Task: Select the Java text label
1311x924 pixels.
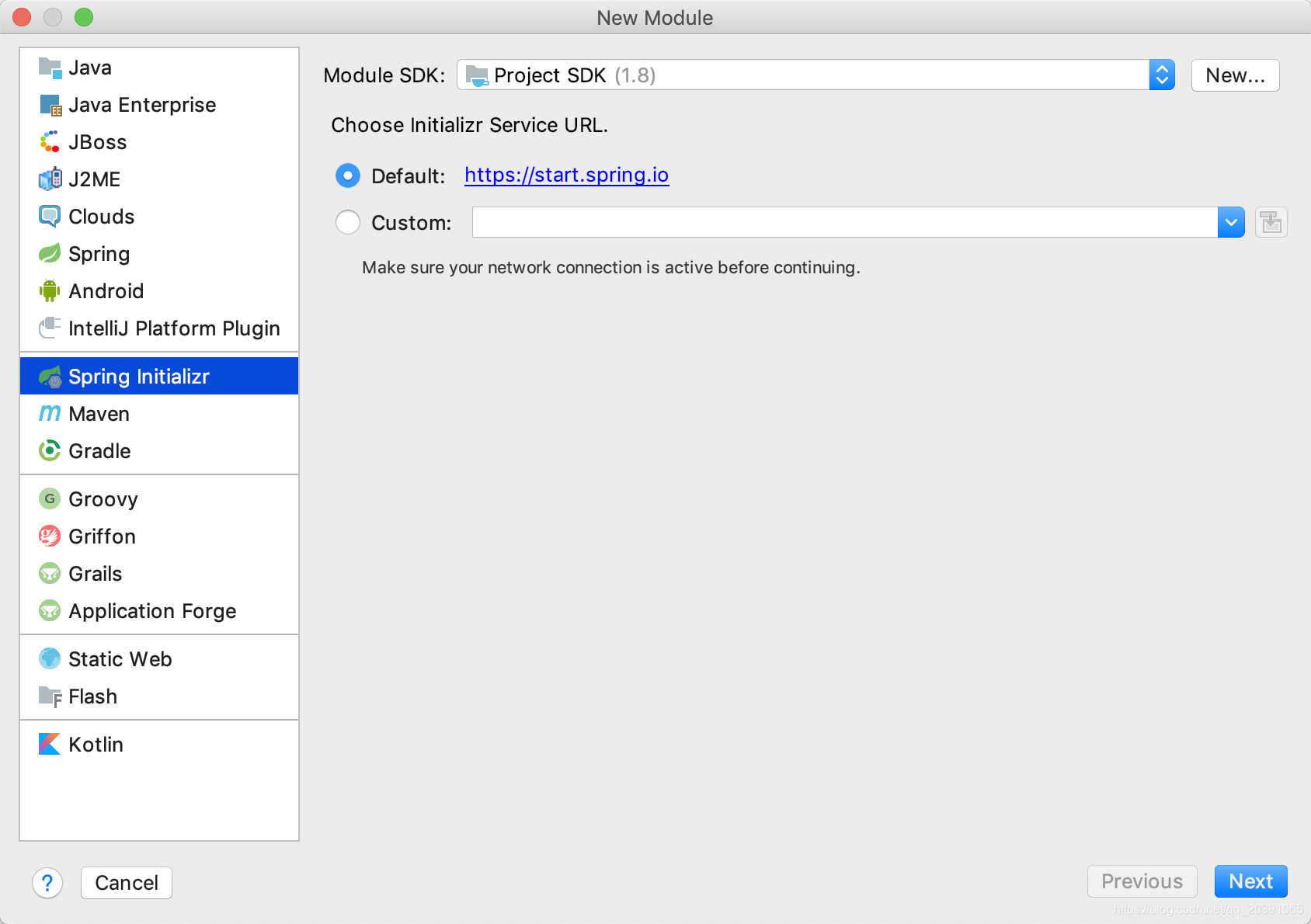Action: coord(90,68)
